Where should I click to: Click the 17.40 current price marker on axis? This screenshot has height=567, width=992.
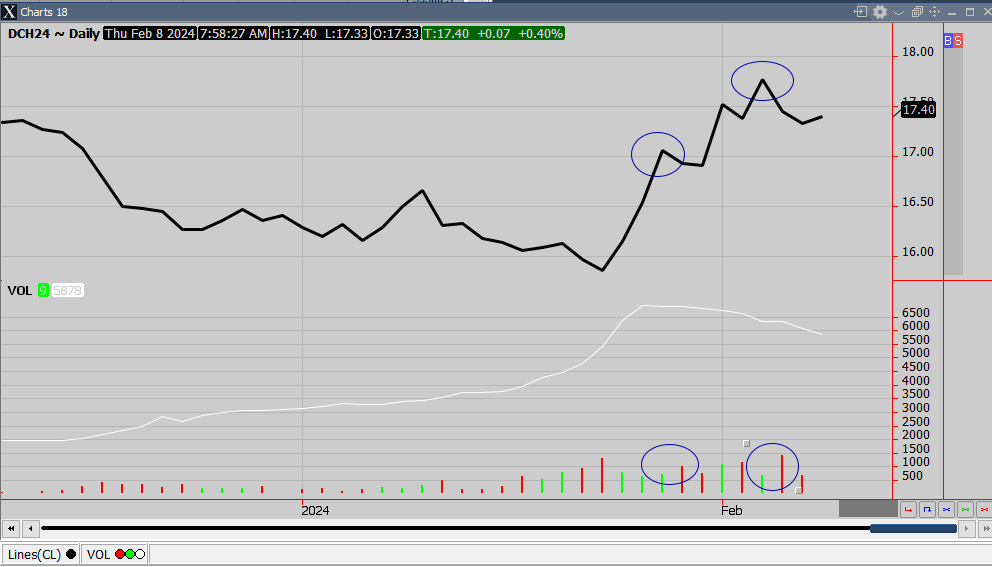click(x=918, y=109)
